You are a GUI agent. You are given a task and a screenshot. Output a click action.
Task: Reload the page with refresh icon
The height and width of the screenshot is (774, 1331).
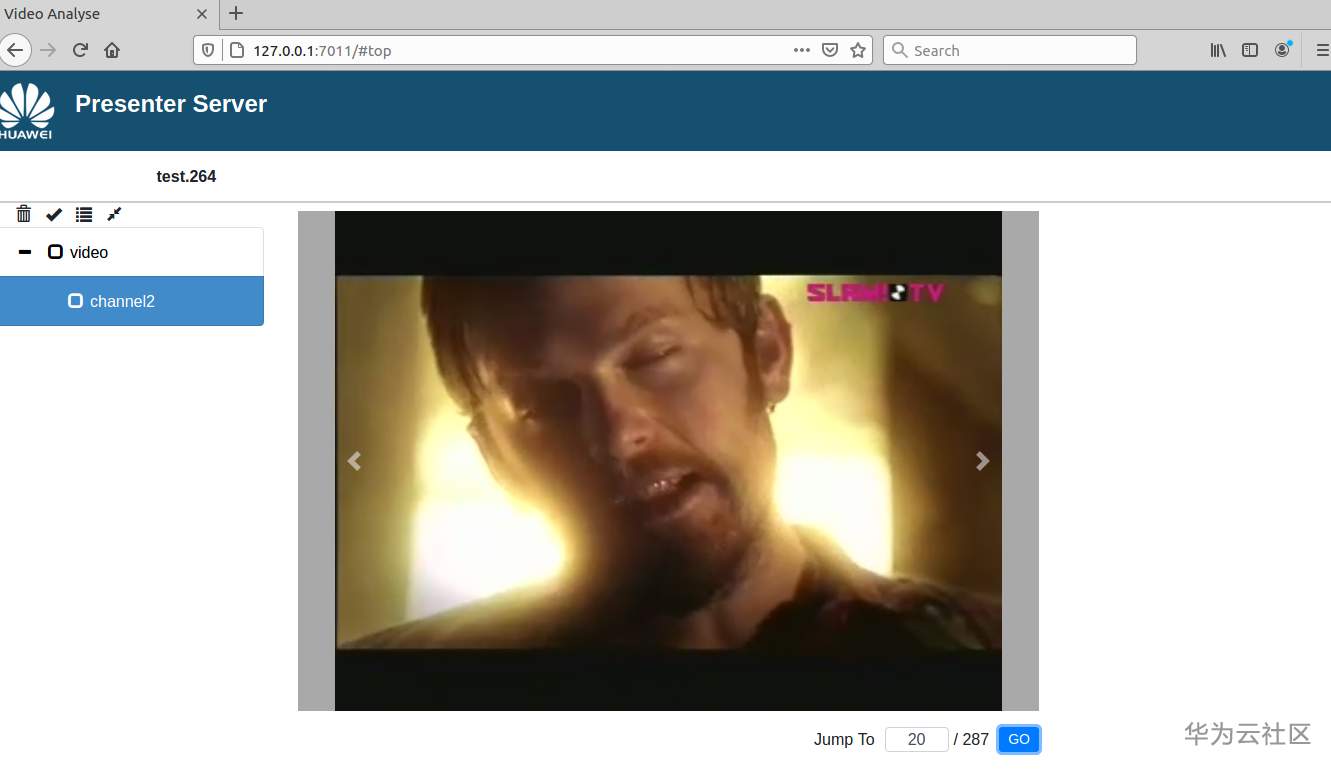click(81, 50)
